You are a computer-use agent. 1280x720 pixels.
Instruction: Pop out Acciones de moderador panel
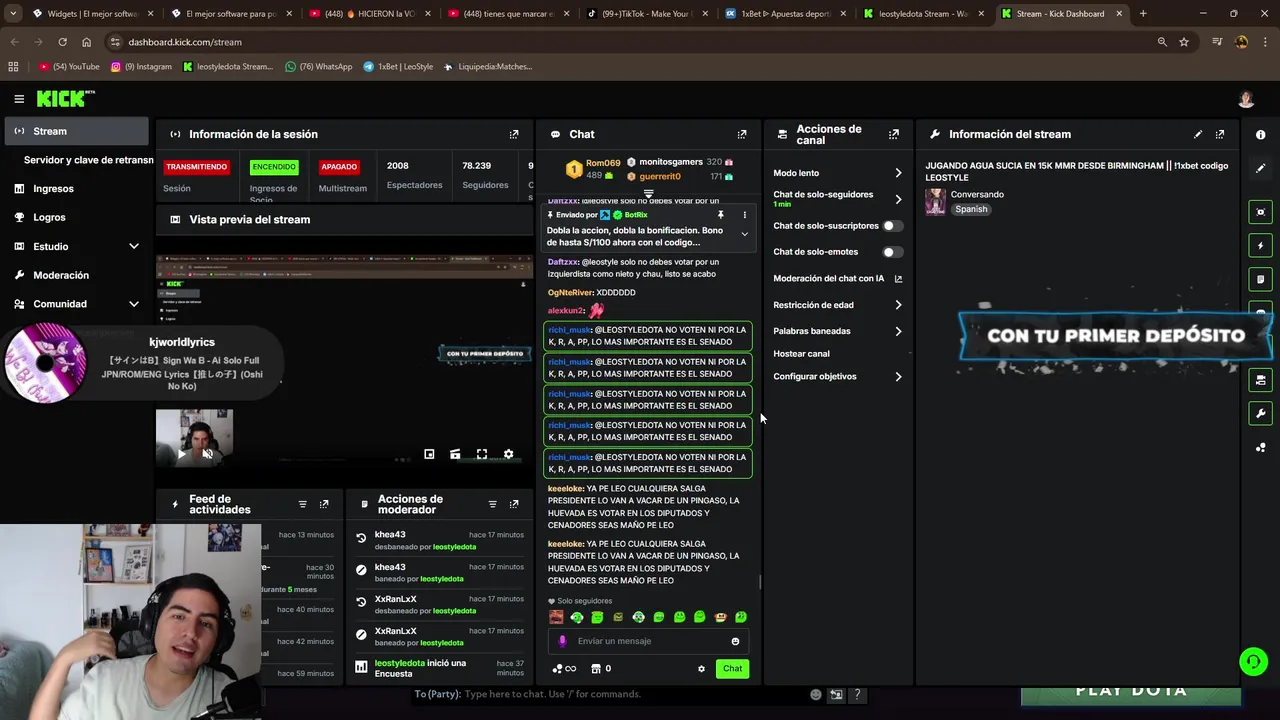point(514,504)
